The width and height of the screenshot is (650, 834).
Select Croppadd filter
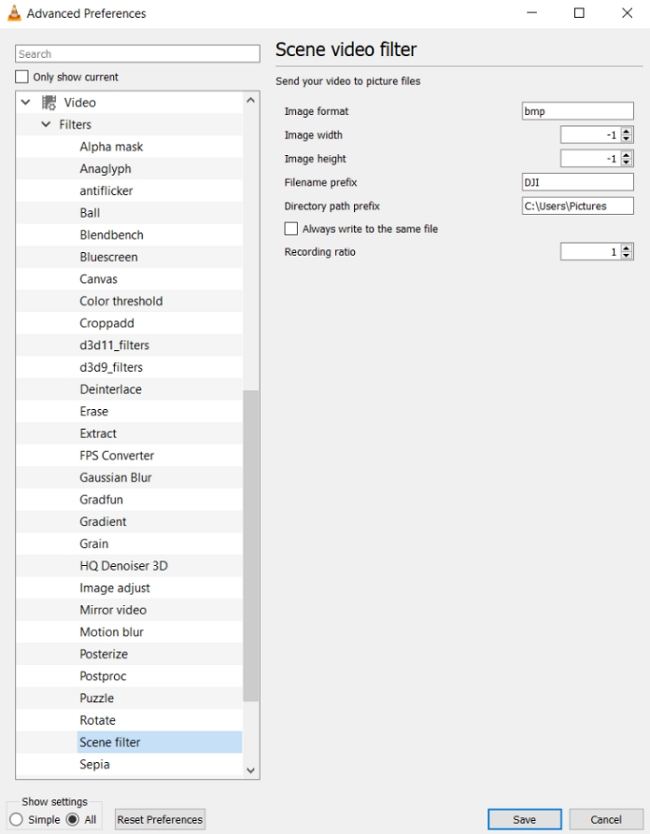click(106, 323)
